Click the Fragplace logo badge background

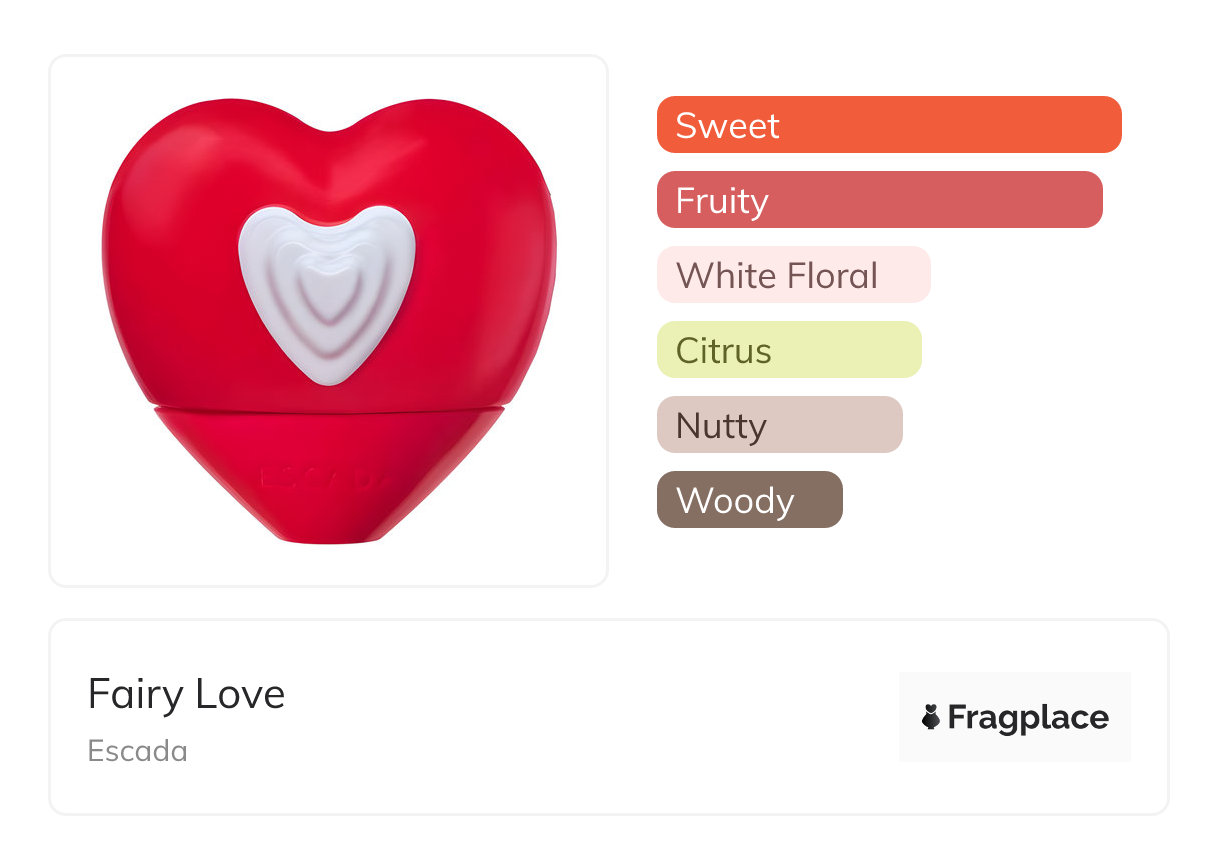click(x=1015, y=717)
